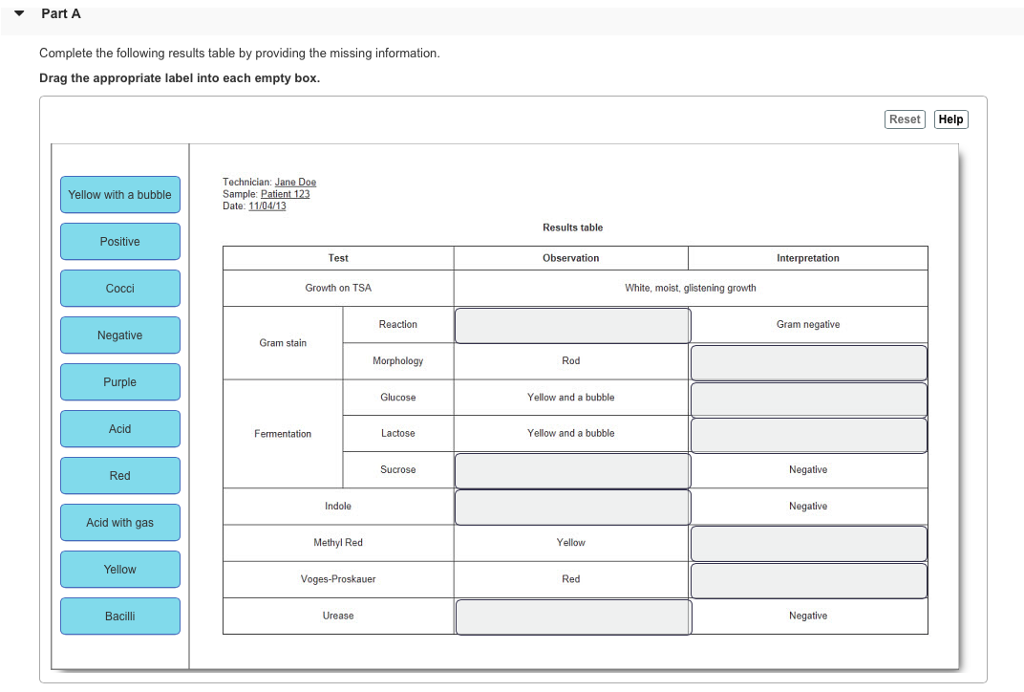Pick the 'Yellow' label
This screenshot has height=692, width=1024.
click(x=120, y=570)
